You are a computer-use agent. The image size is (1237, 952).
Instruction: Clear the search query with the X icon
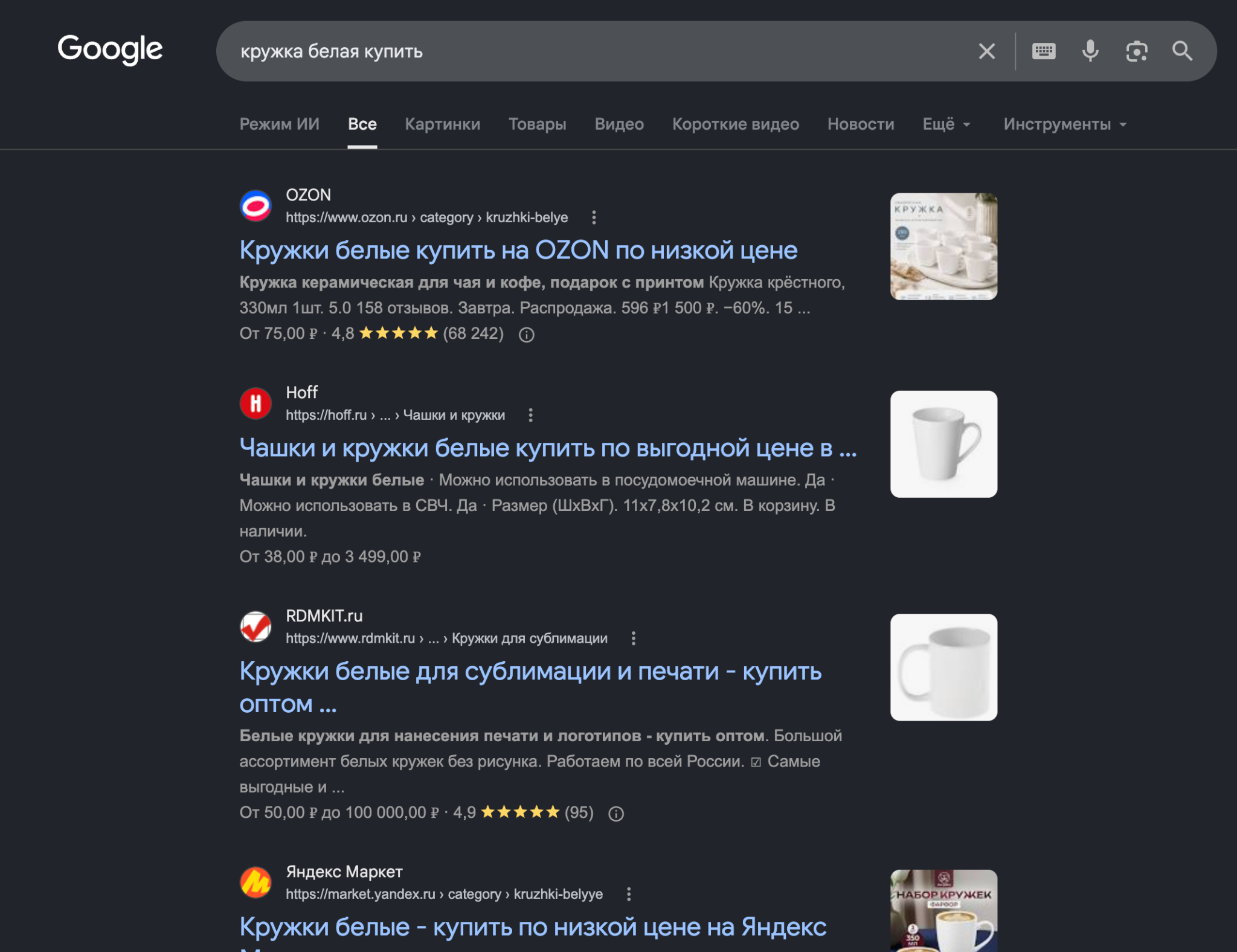click(x=987, y=51)
